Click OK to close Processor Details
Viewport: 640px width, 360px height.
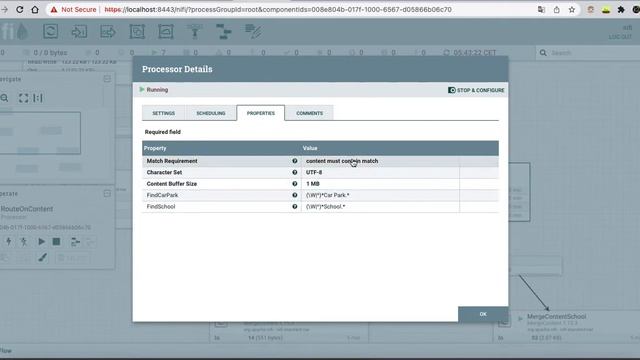pyautogui.click(x=483, y=314)
